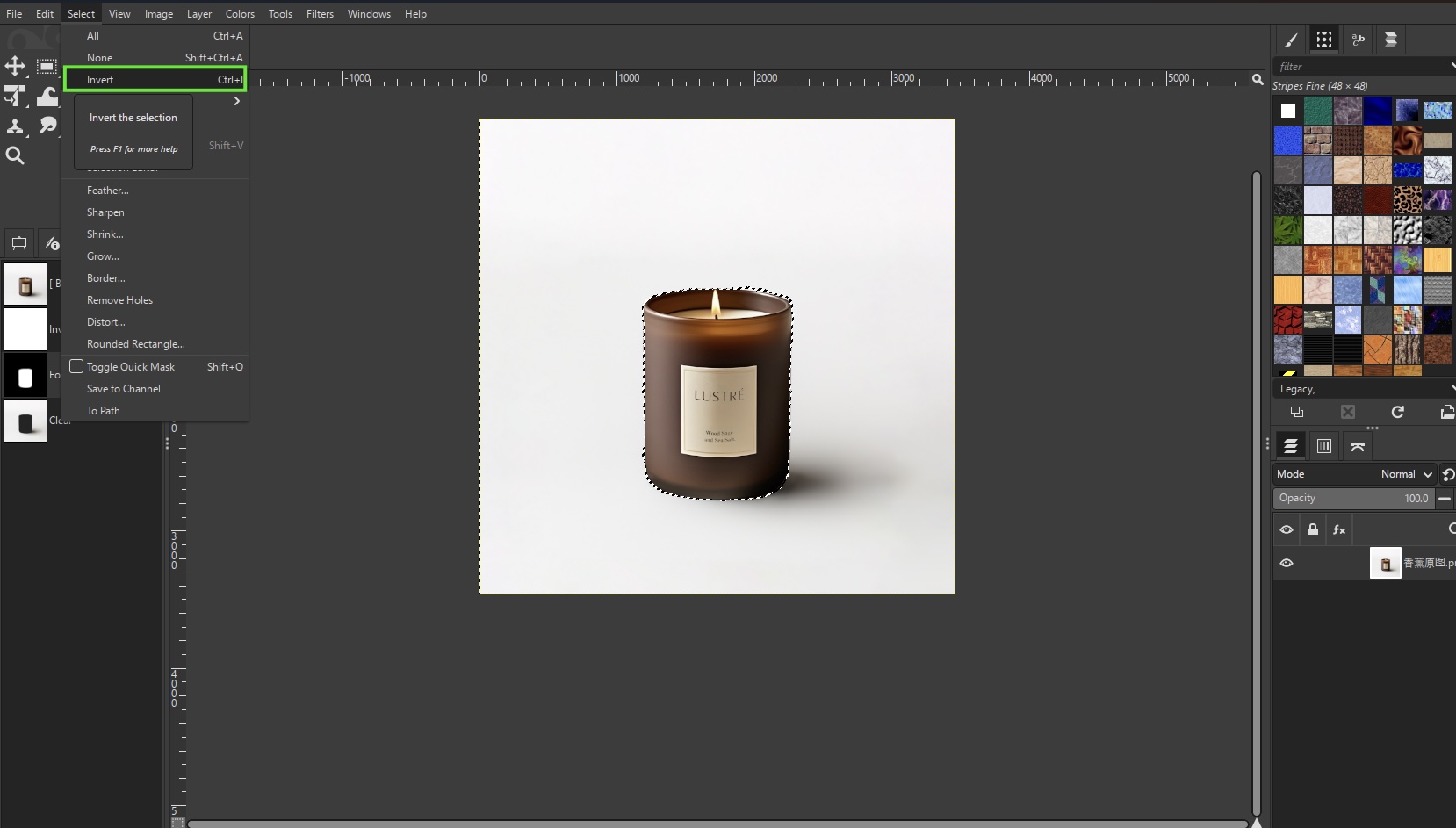Select the Smudge tool icon

tap(47, 126)
